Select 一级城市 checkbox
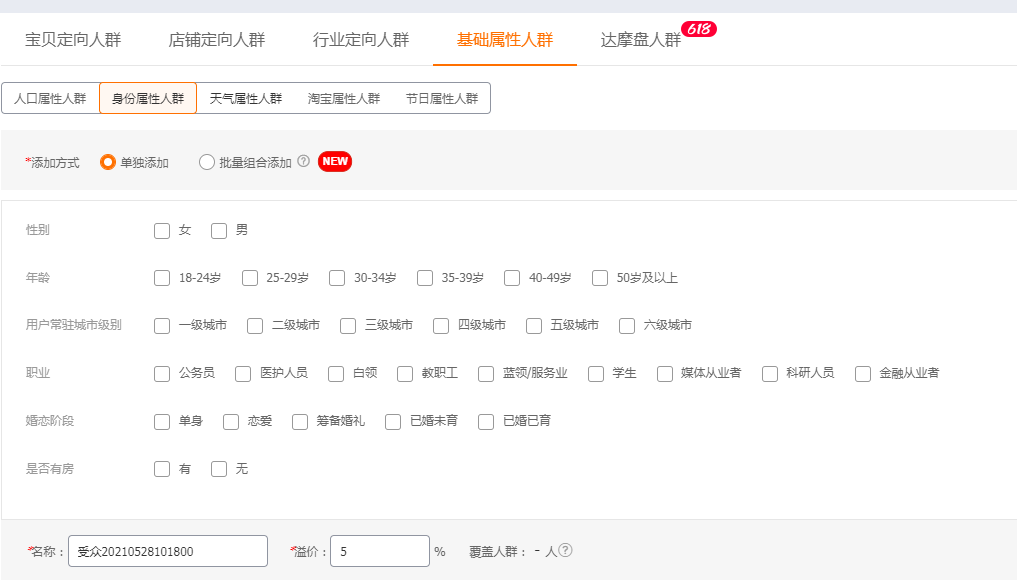1017x586 pixels. click(x=162, y=326)
